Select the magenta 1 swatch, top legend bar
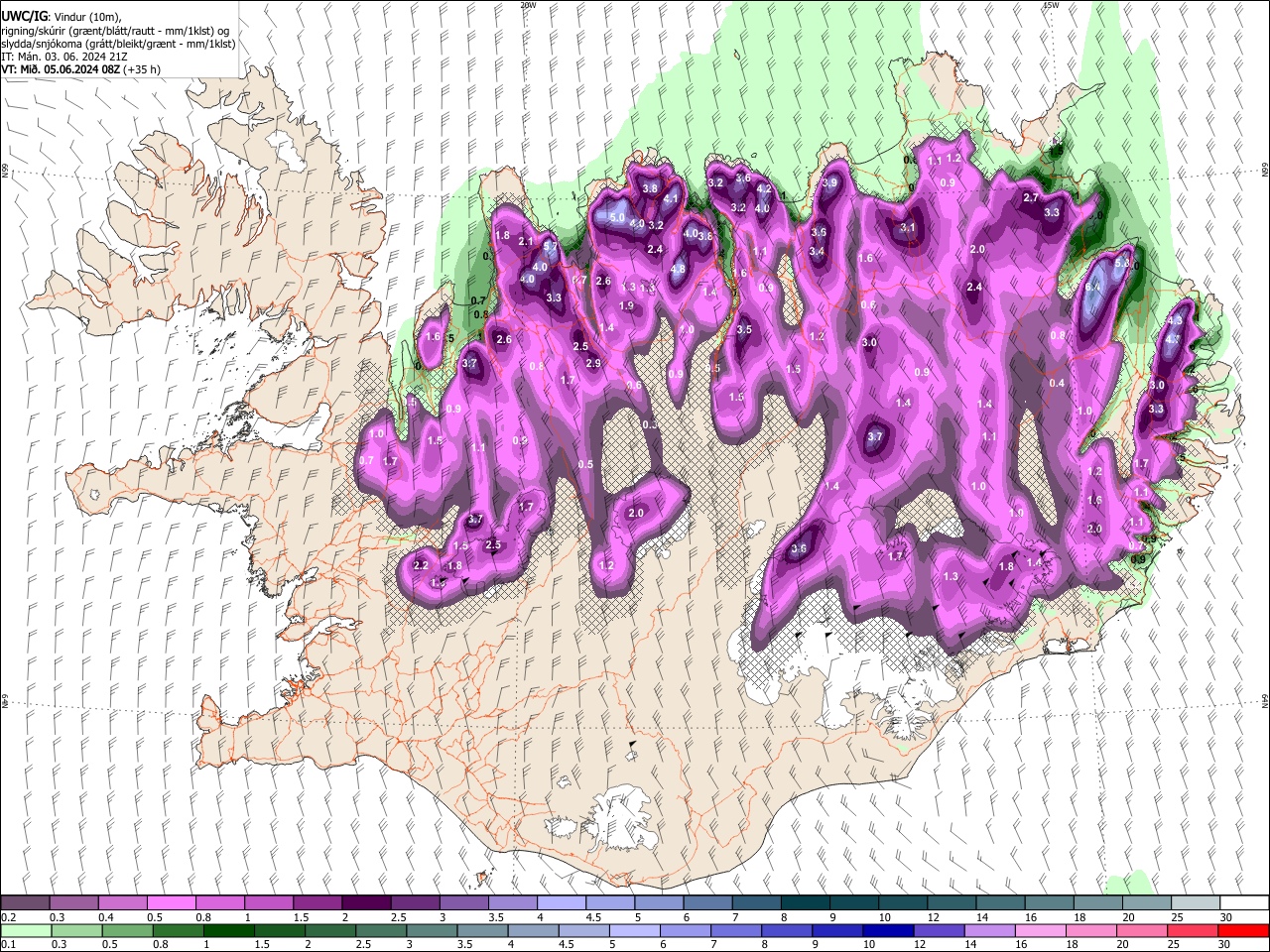Screen dimensions: 1270x952 [269, 903]
